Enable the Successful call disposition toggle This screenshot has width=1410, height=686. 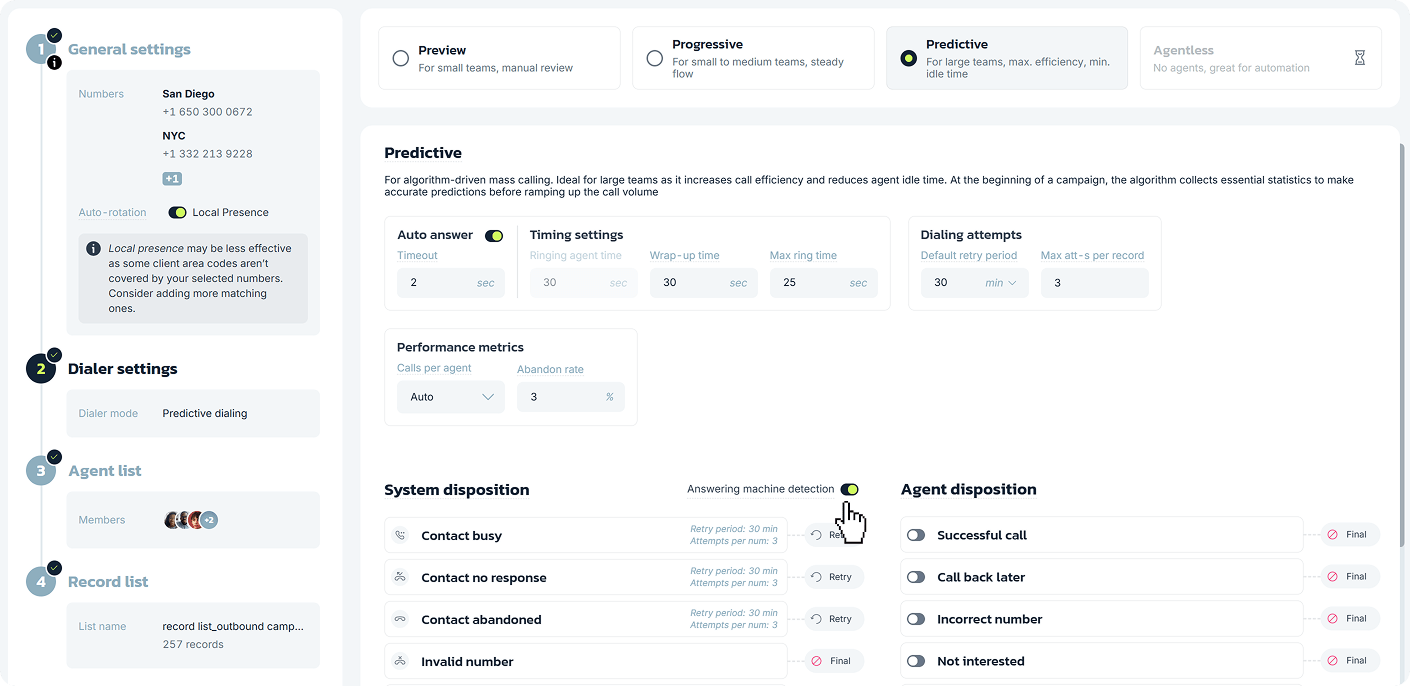(916, 536)
